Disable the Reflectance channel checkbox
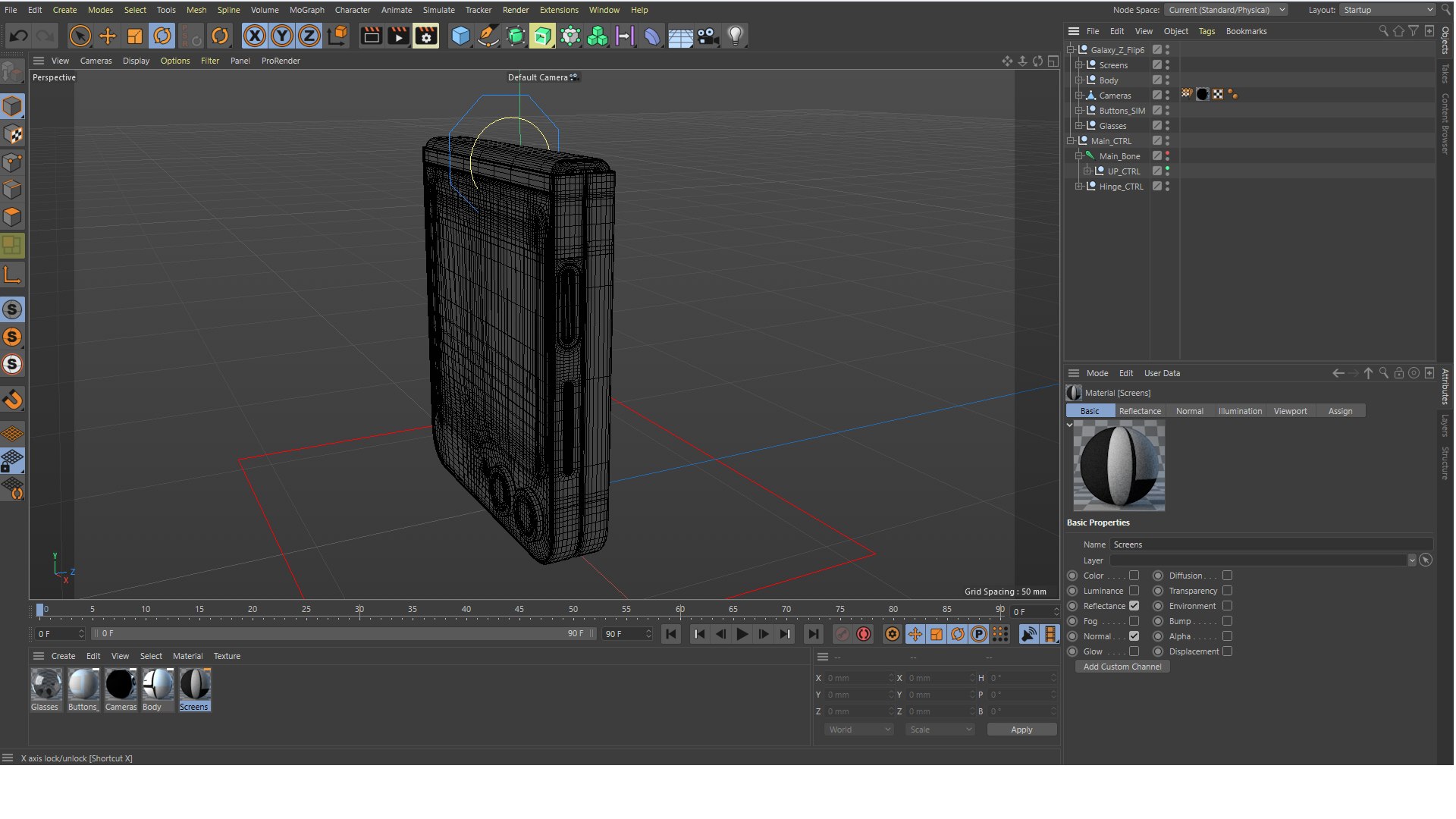 (x=1134, y=606)
